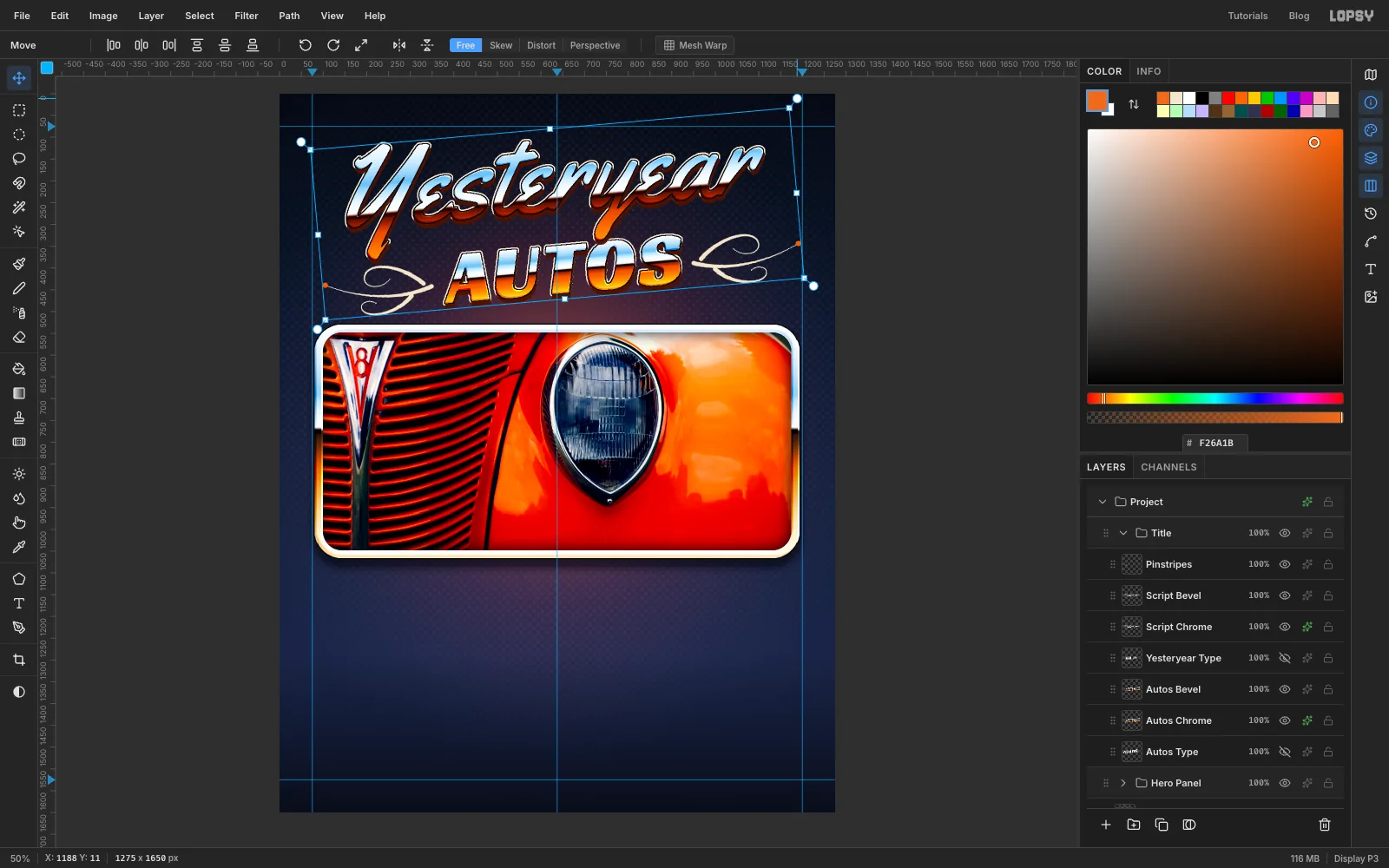Show the Autos Type layer
Image resolution: width=1389 pixels, height=868 pixels.
tap(1285, 752)
